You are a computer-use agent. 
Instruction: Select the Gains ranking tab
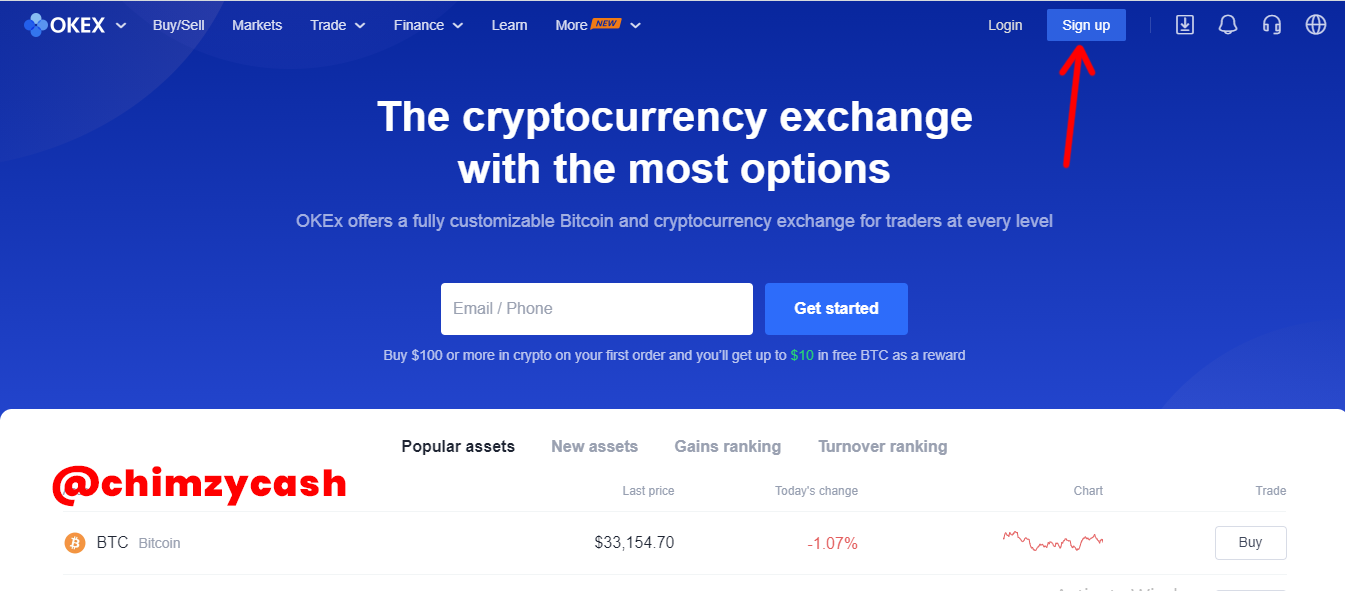click(x=728, y=446)
